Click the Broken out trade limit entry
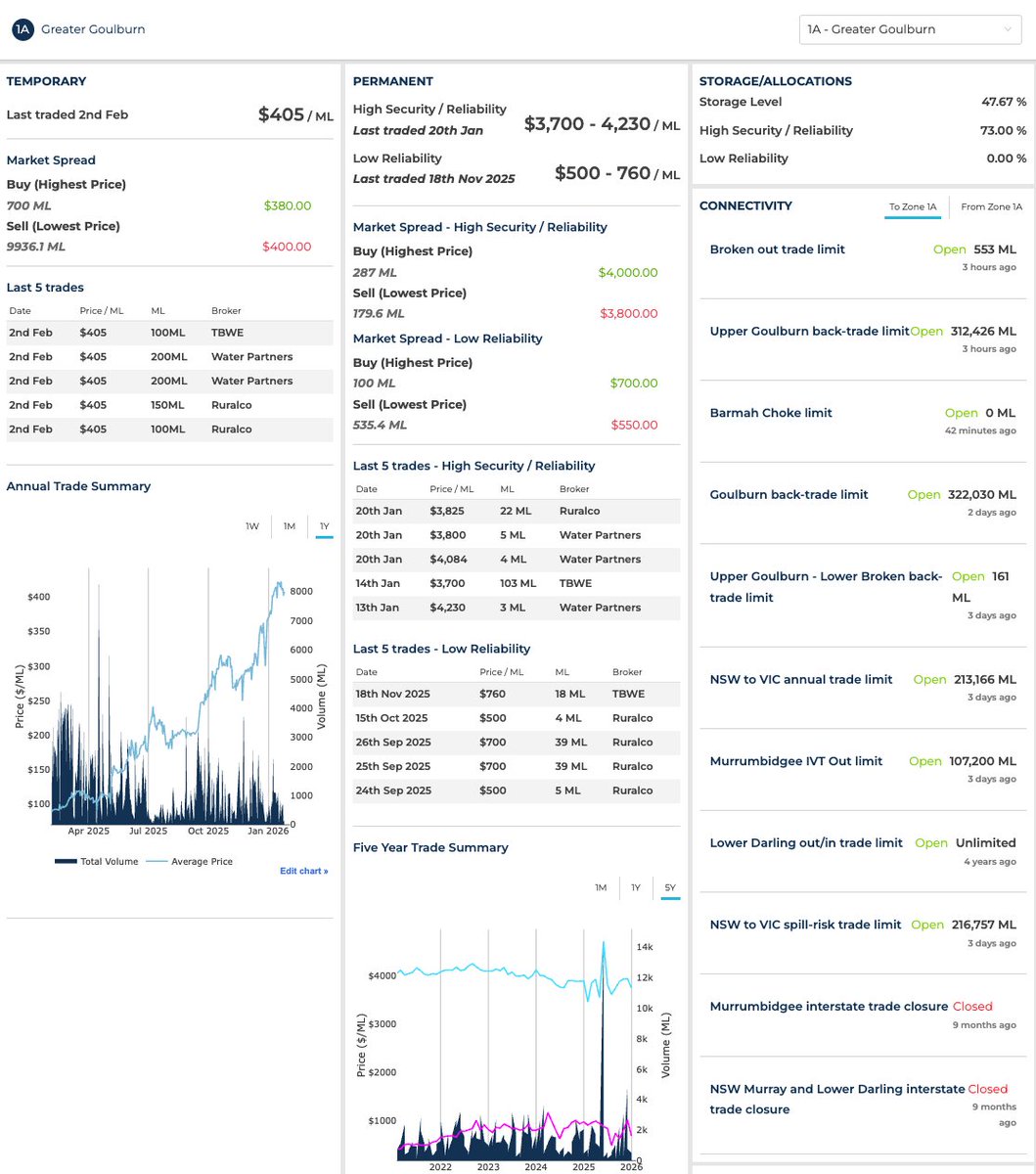Image resolution: width=1036 pixels, height=1174 pixels. [x=863, y=257]
